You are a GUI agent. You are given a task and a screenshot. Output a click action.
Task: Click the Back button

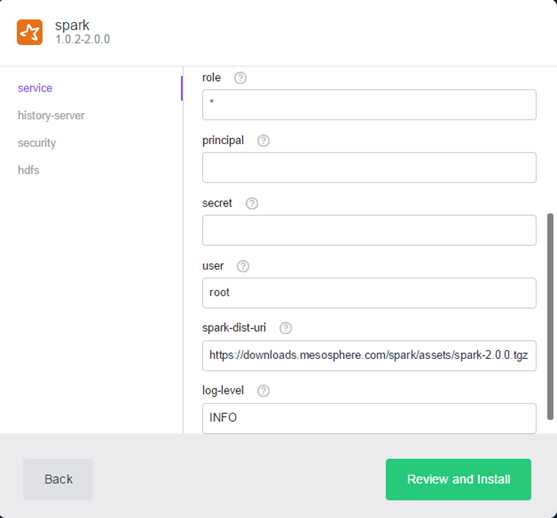[x=58, y=479]
